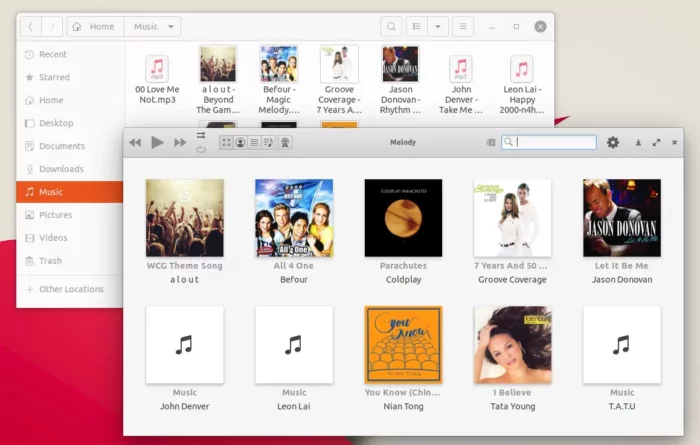
Task: Select Starred in Files sidebar
Action: [70, 77]
